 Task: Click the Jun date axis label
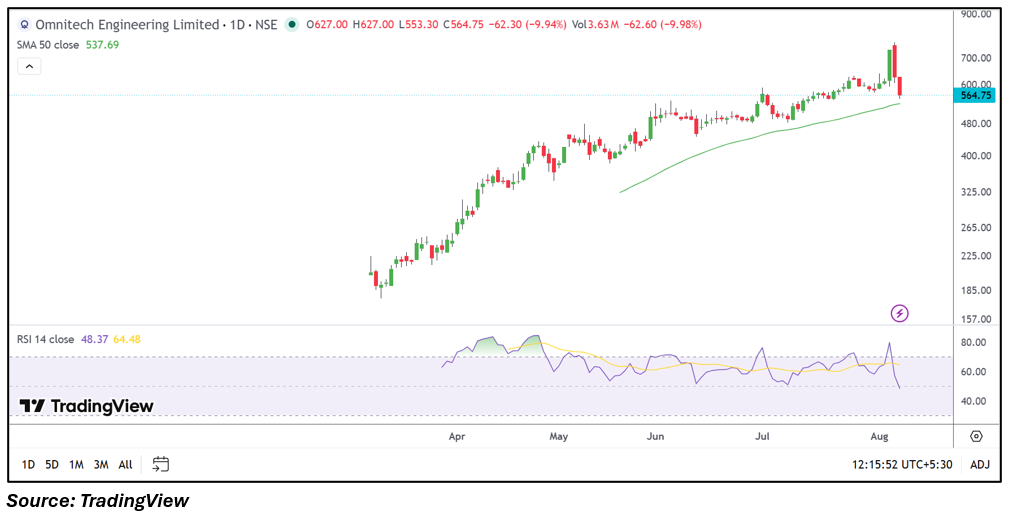655,437
